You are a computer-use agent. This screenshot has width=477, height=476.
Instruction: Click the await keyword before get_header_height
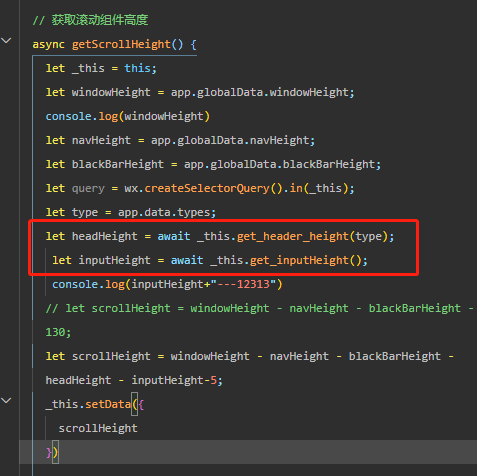[x=174, y=236]
